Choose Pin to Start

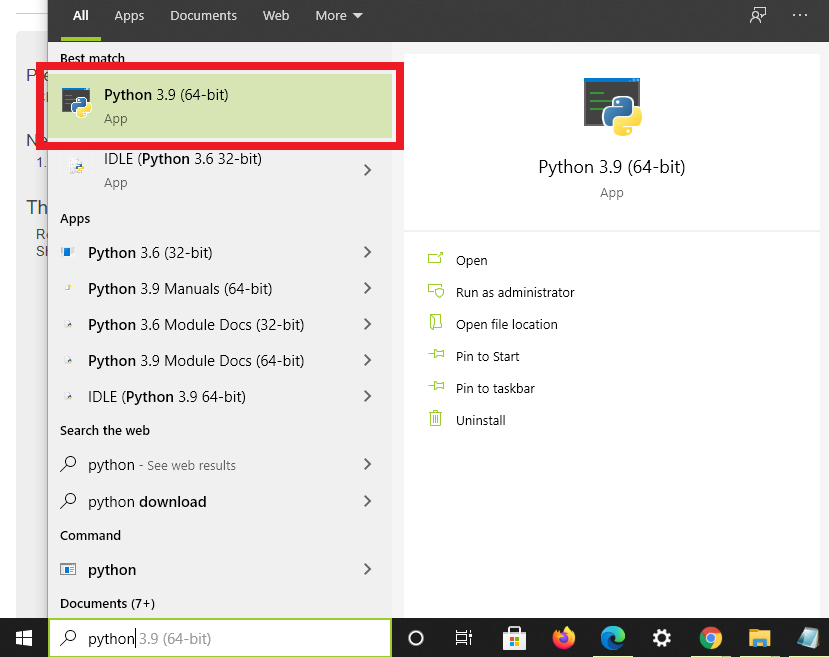click(x=487, y=356)
